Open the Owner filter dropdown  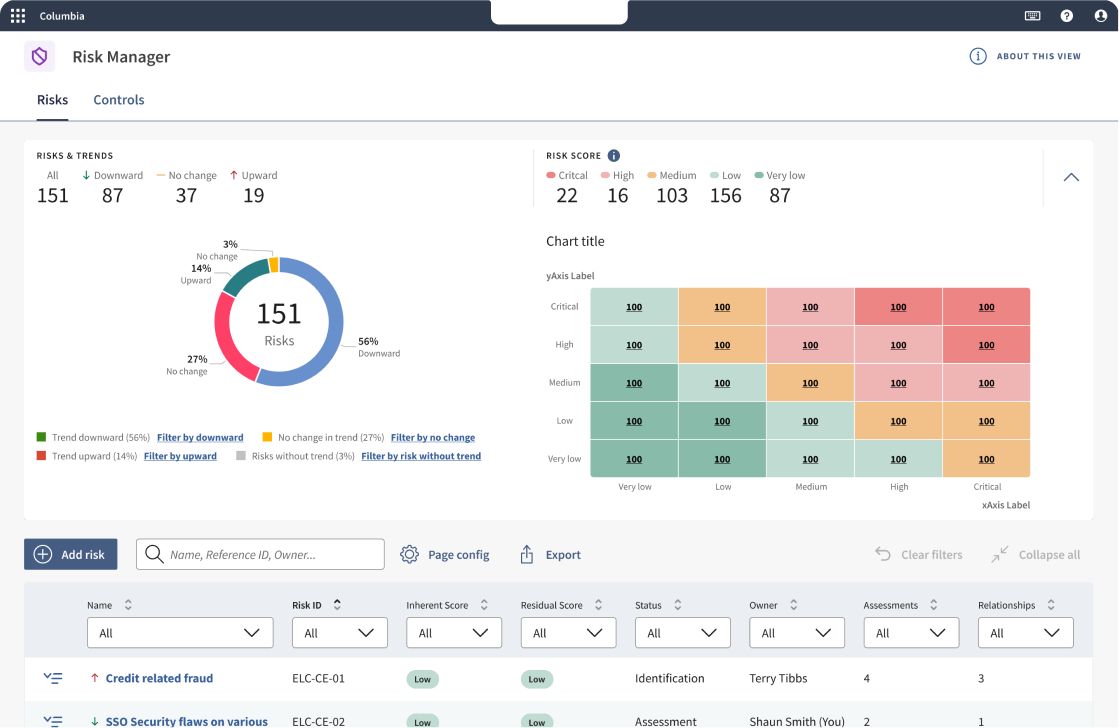[796, 632]
